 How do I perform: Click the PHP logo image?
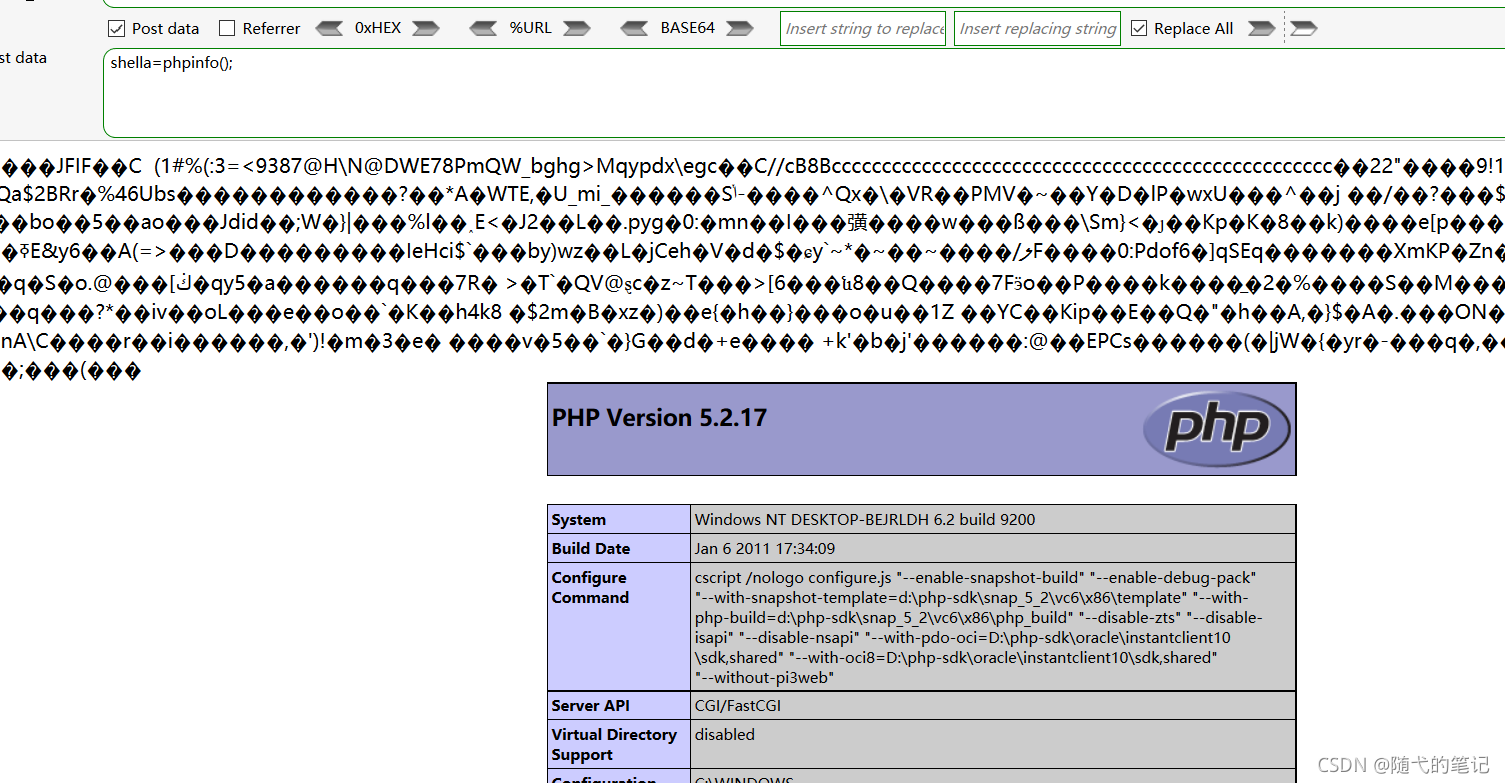tap(1216, 429)
